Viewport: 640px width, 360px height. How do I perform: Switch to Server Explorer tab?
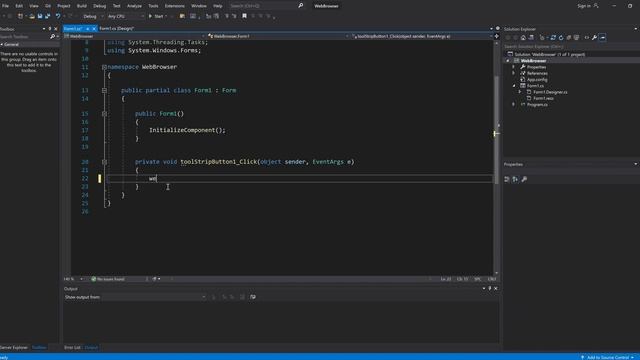point(14,348)
